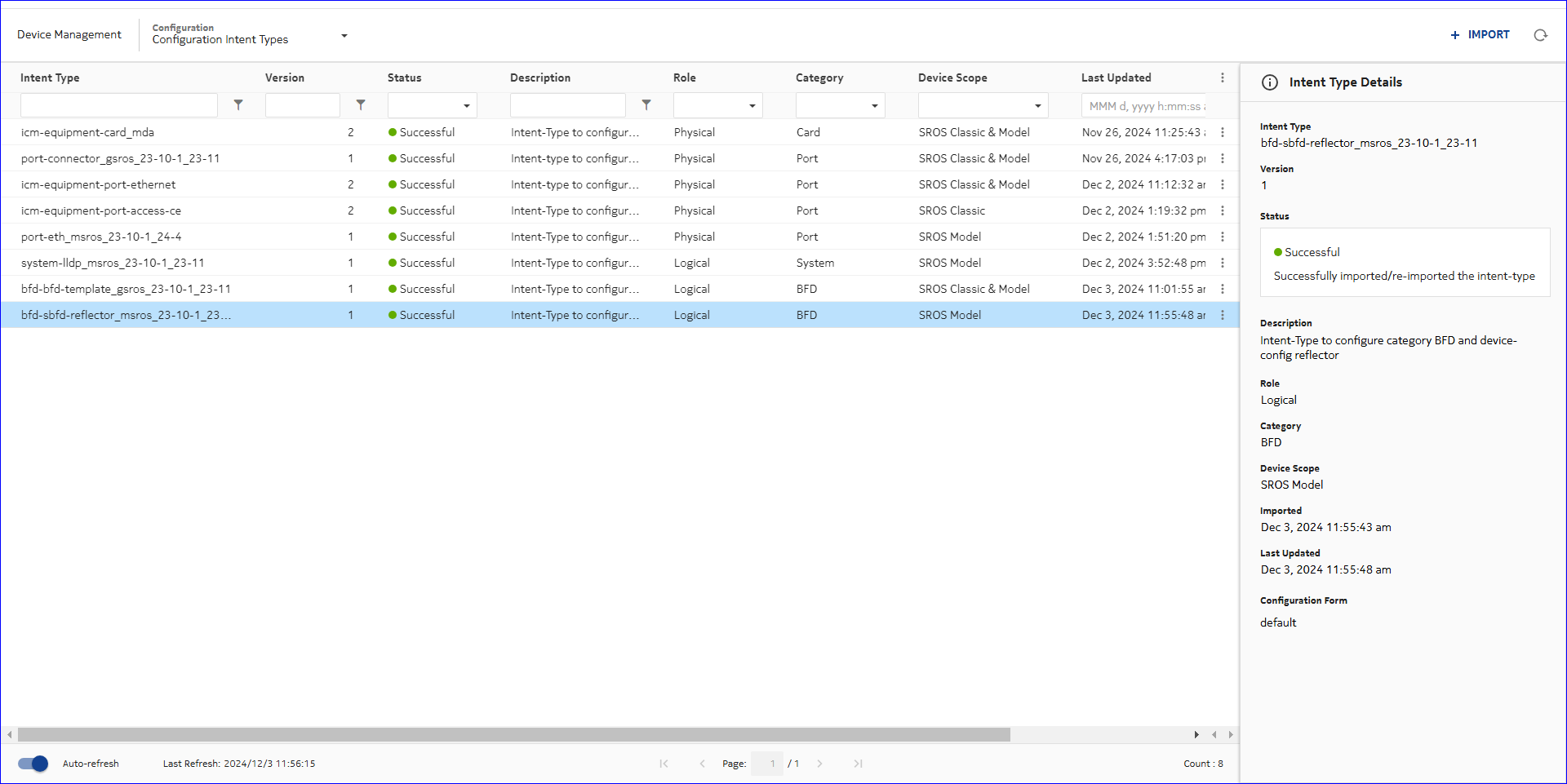The height and width of the screenshot is (784, 1567).
Task: Click the horizontal scrollbar of the table
Action: coord(514,735)
